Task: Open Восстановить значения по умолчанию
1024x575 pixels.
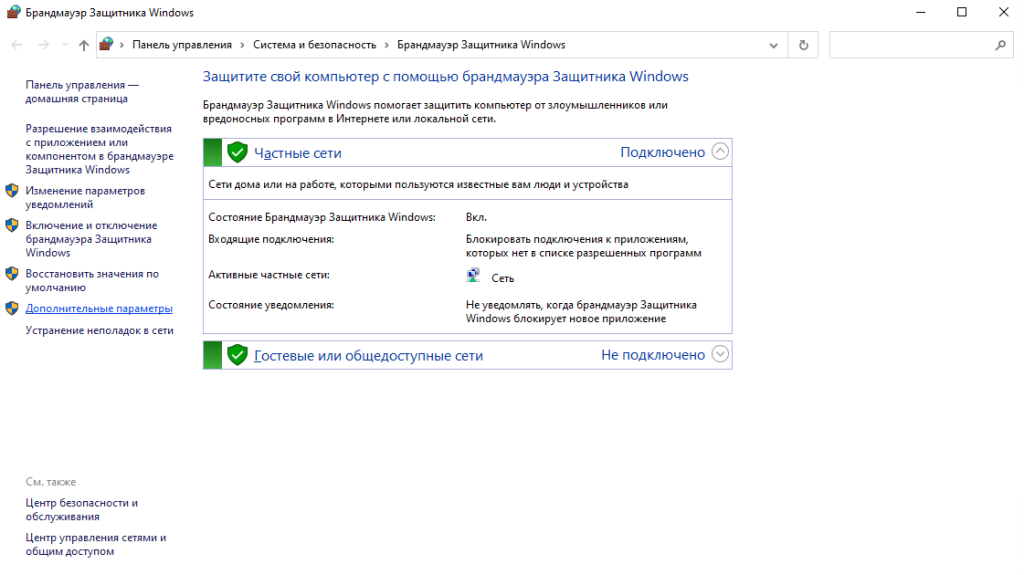Action: 92,280
